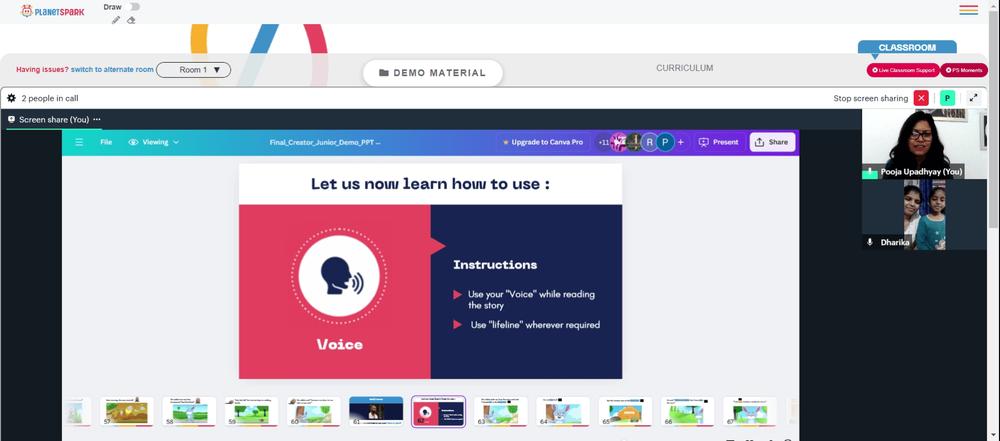The height and width of the screenshot is (441, 1000).
Task: Select slide 65 thumbnail
Action: (x=626, y=412)
